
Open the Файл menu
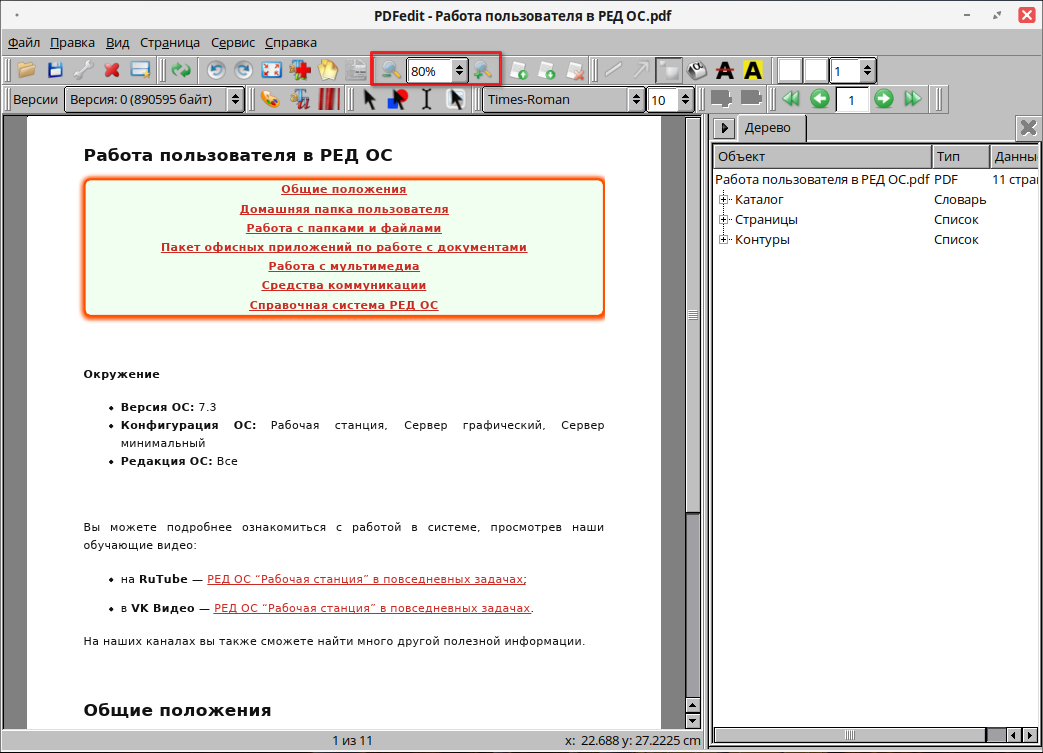pyautogui.click(x=24, y=42)
